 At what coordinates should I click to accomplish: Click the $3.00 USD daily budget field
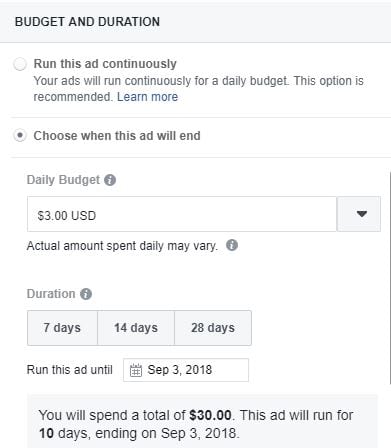(182, 214)
